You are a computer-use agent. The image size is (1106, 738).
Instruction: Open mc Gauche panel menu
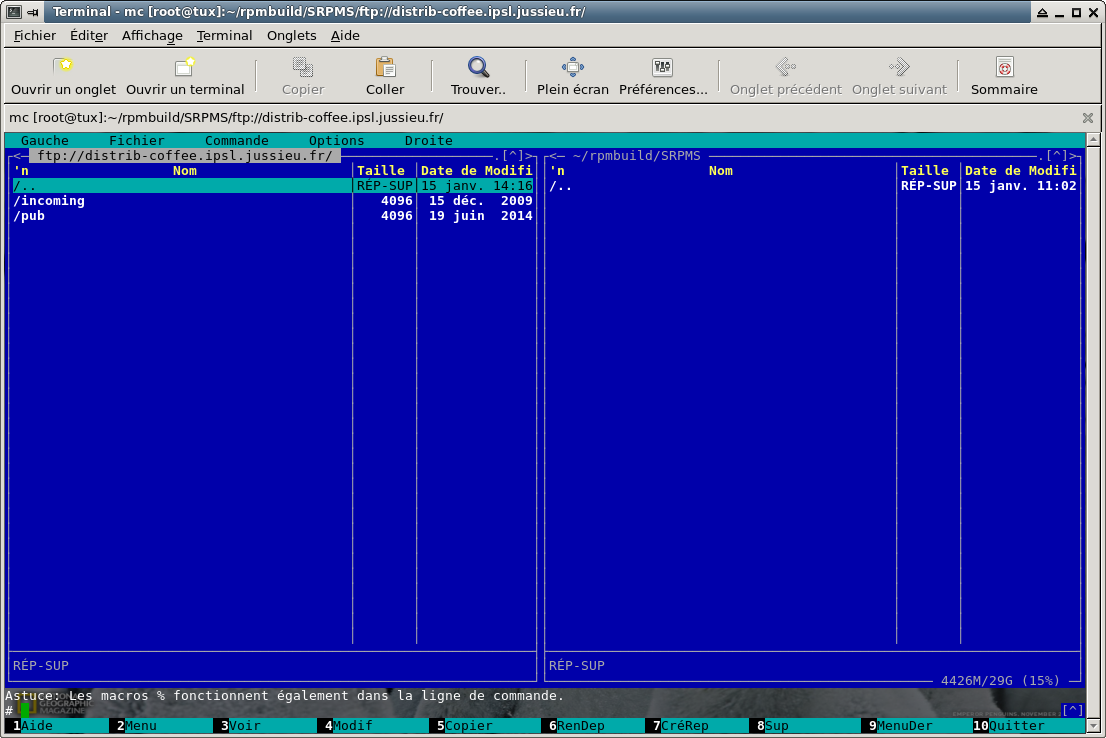coord(44,140)
